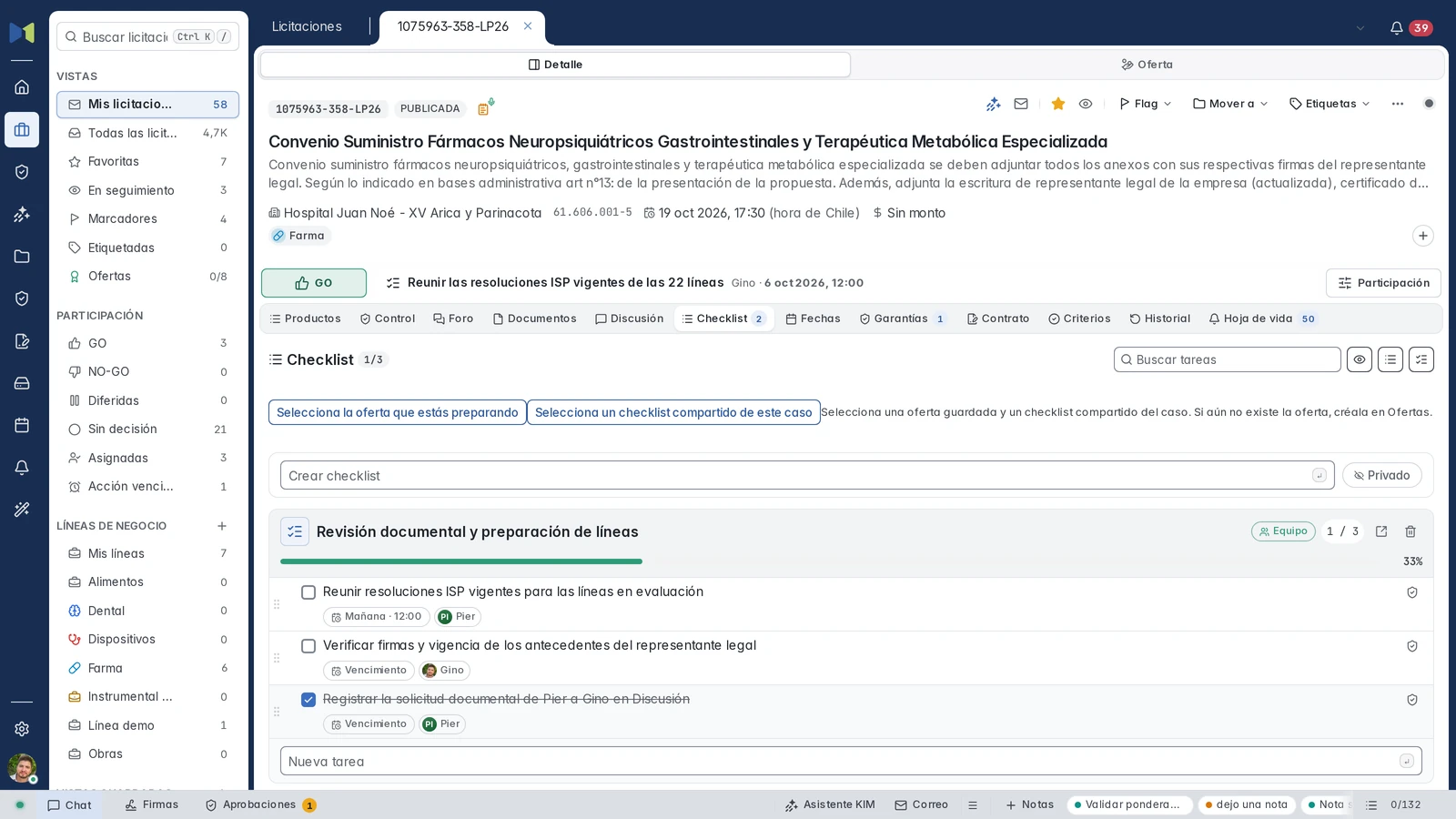Click shield icon on Verificar firmas task
The height and width of the screenshot is (819, 1456).
1412,646
